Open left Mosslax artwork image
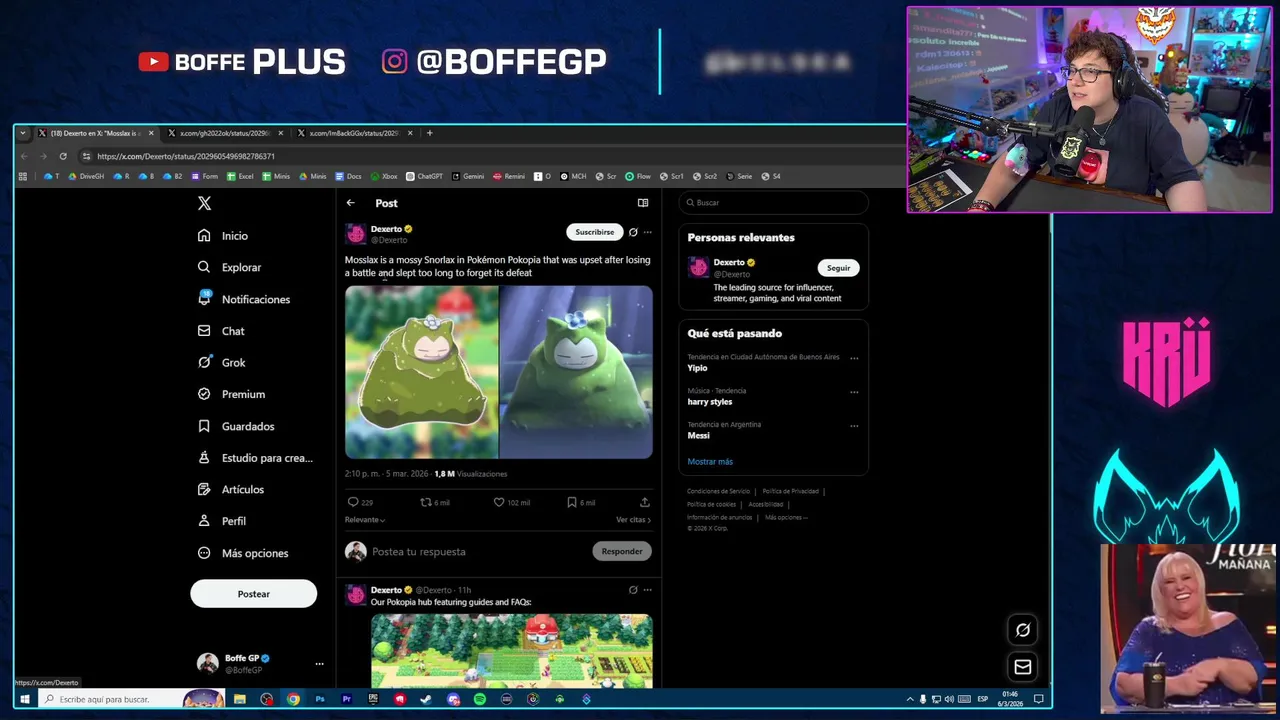This screenshot has width=1280, height=720. point(421,372)
